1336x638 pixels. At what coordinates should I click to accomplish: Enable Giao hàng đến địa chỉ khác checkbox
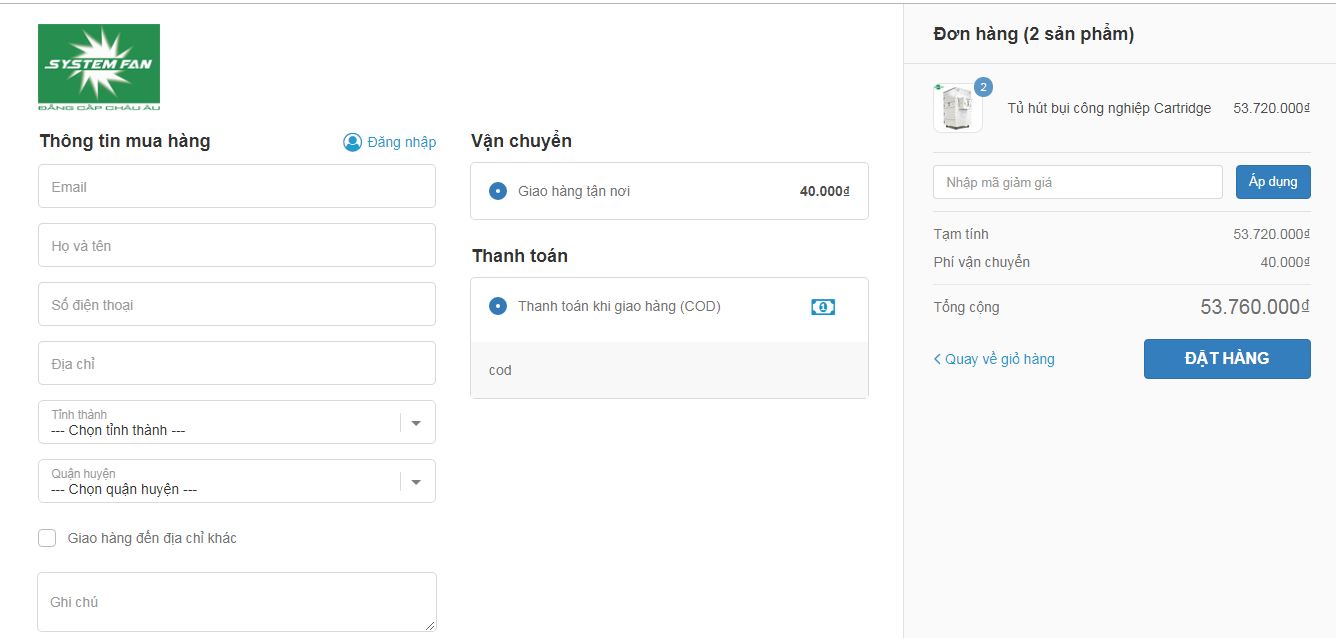click(x=47, y=538)
